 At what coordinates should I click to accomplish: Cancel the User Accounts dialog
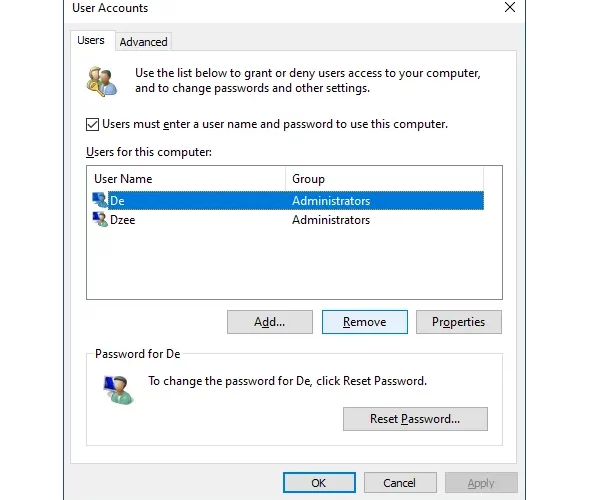click(400, 483)
